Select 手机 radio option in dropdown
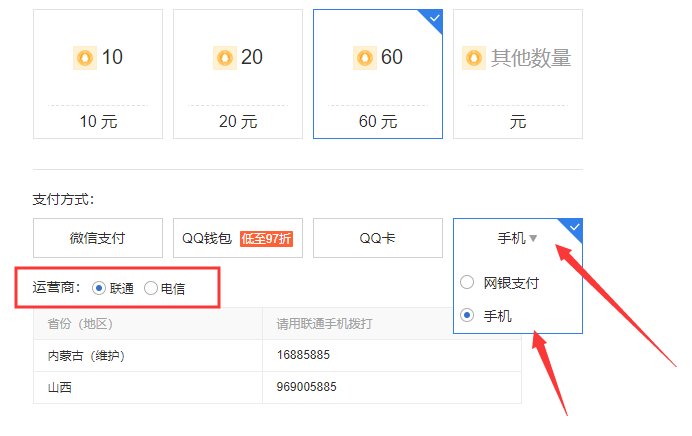This screenshot has width=692, height=436. 467,315
